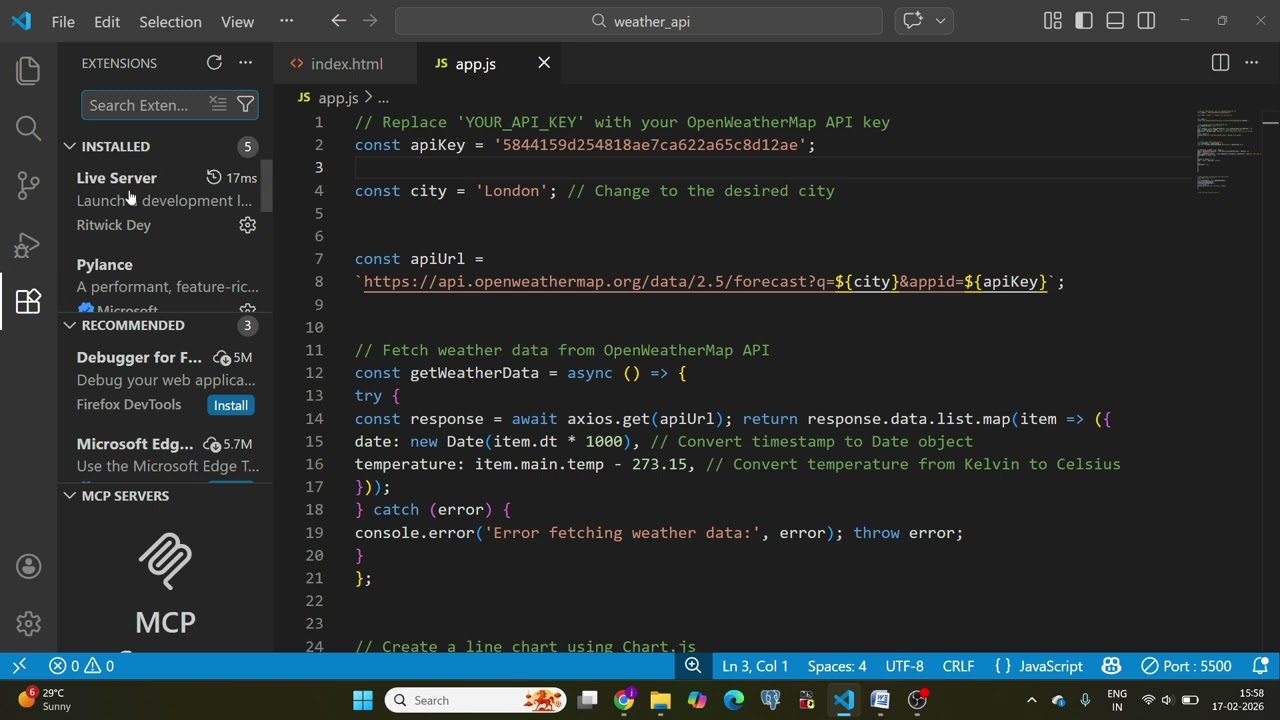Close the app.js tab
This screenshot has width=1280, height=720.
[544, 63]
